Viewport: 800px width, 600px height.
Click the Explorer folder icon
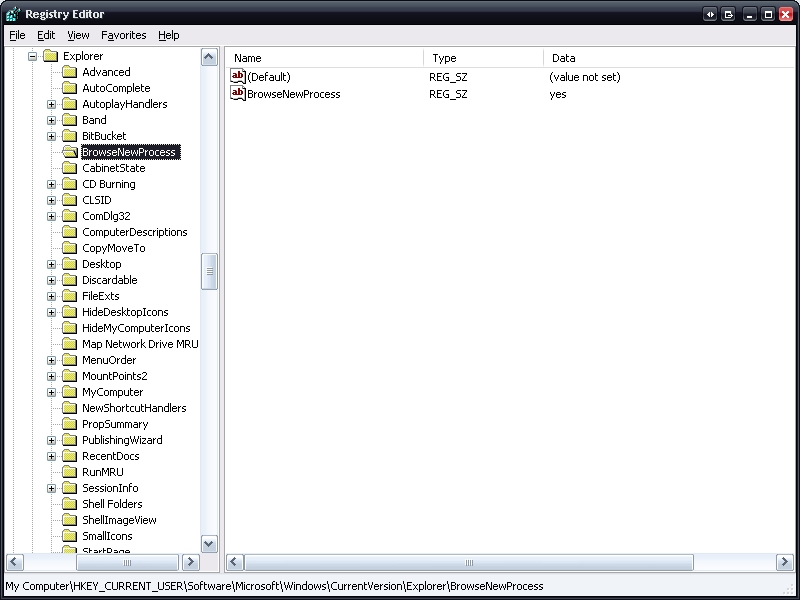[x=51, y=56]
